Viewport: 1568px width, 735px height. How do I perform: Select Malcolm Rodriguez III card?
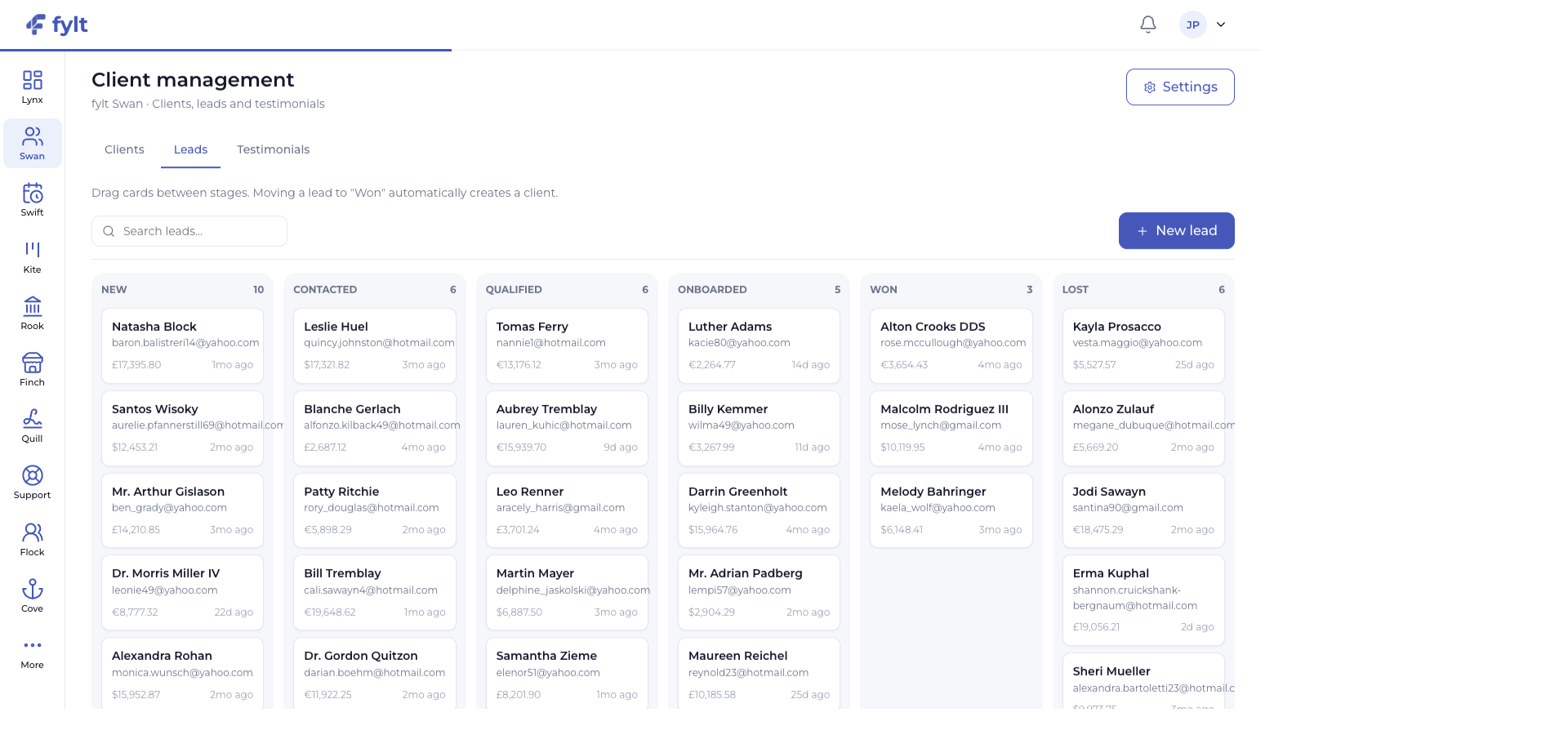(x=951, y=428)
